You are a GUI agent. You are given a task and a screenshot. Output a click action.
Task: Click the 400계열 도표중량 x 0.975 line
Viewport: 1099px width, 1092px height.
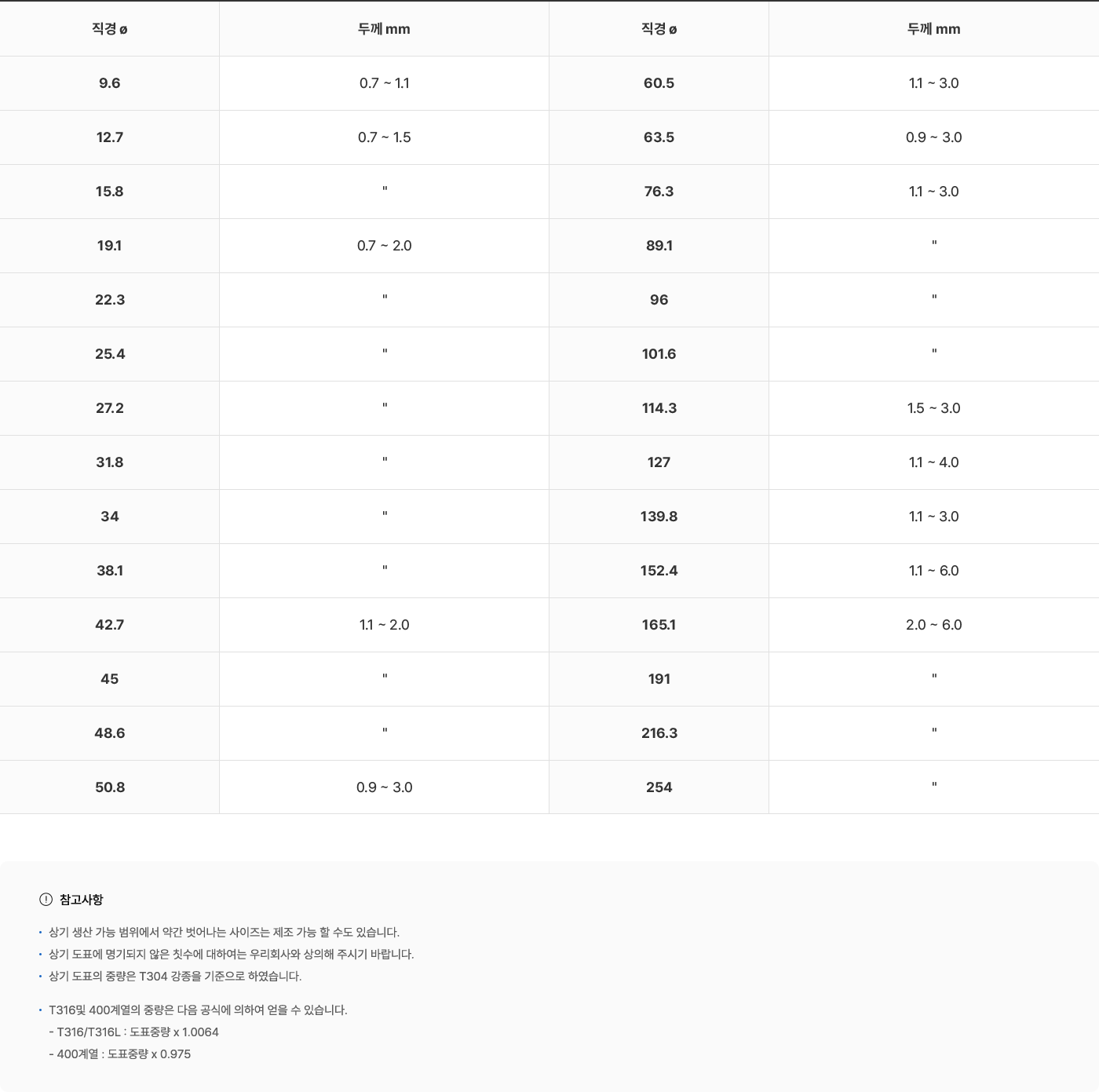click(x=119, y=1054)
